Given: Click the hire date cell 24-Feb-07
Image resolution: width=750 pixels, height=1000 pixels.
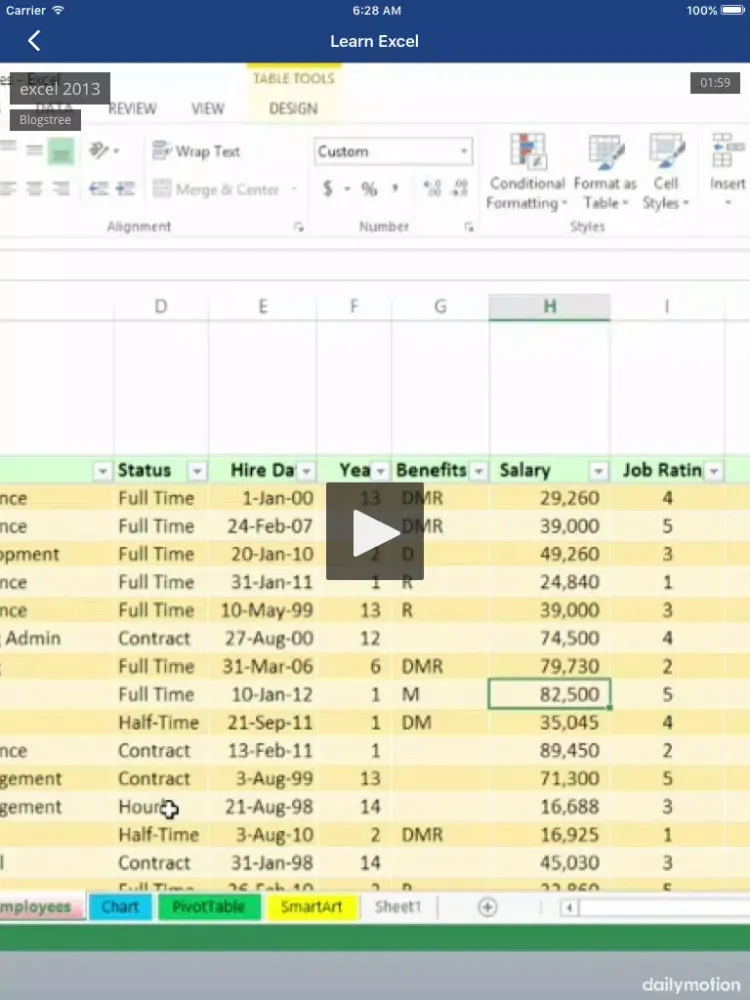Looking at the screenshot, I should (262, 526).
